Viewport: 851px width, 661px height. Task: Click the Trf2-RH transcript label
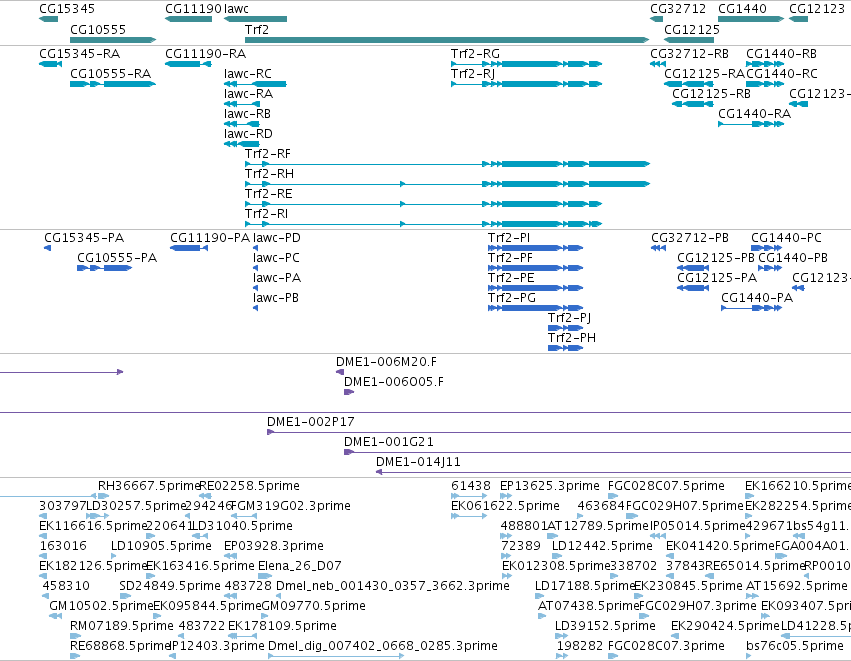pyautogui.click(x=270, y=174)
